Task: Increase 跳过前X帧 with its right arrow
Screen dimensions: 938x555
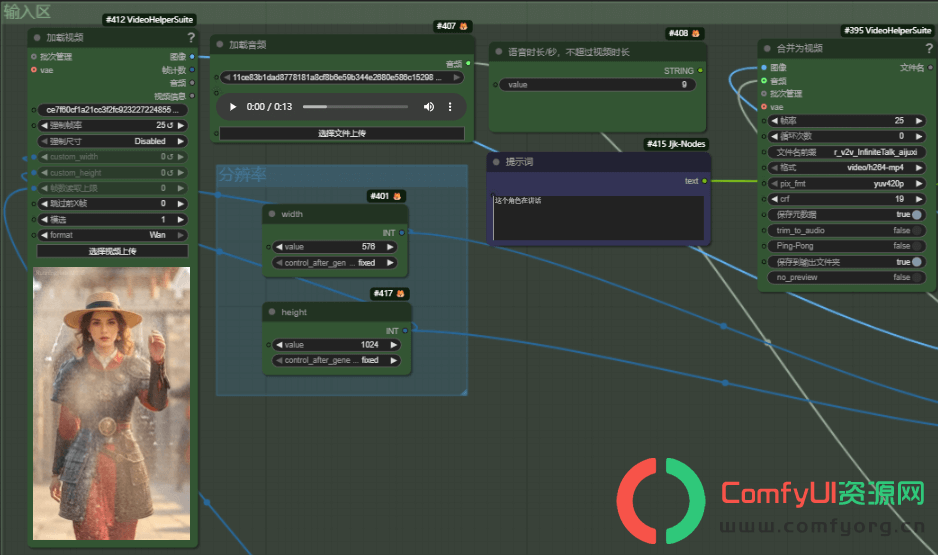Action: click(181, 203)
